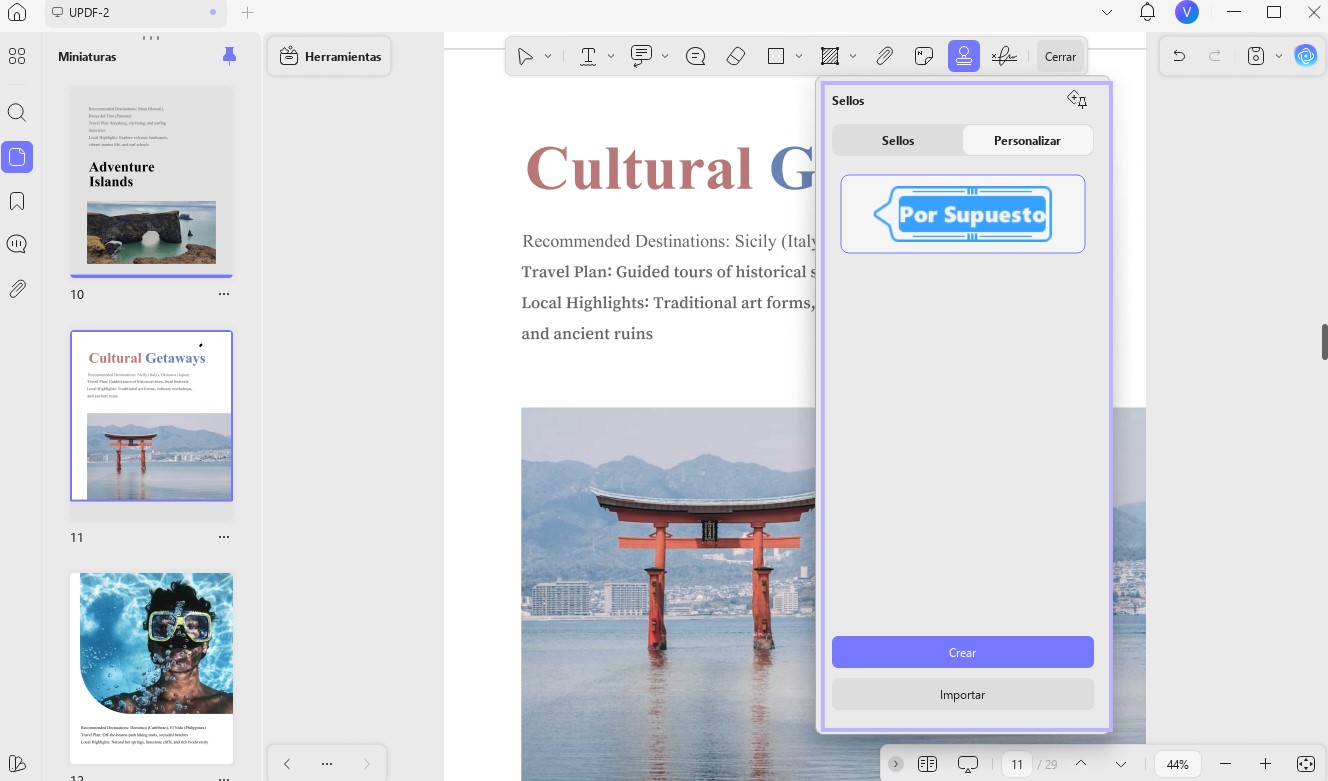Viewport: 1328px width, 781px height.
Task: Open the text markup tool dropdown
Action: pos(611,57)
